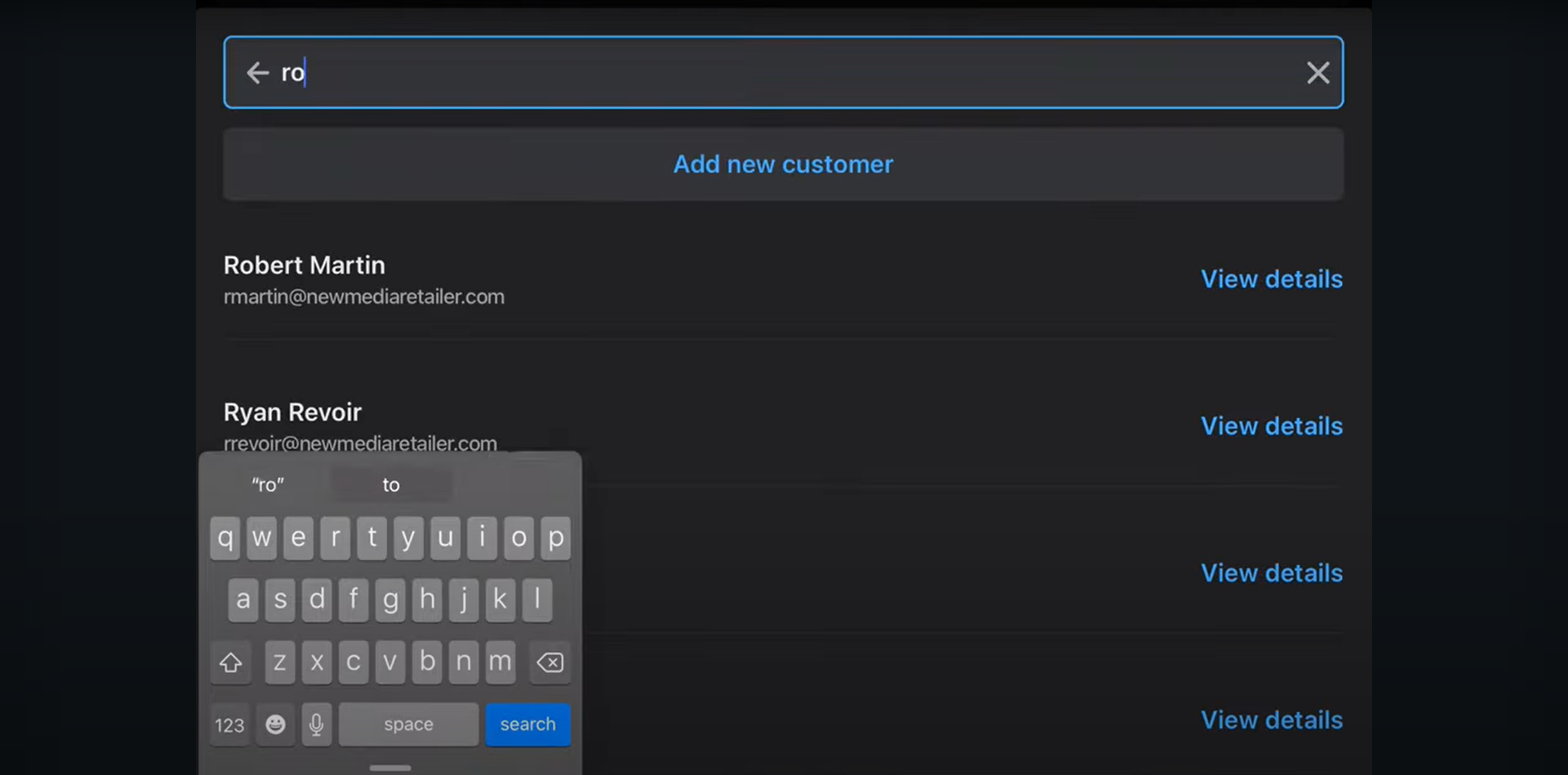Screen dimensions: 1568x775
Task: Clear the search text with X icon
Action: click(x=1317, y=73)
